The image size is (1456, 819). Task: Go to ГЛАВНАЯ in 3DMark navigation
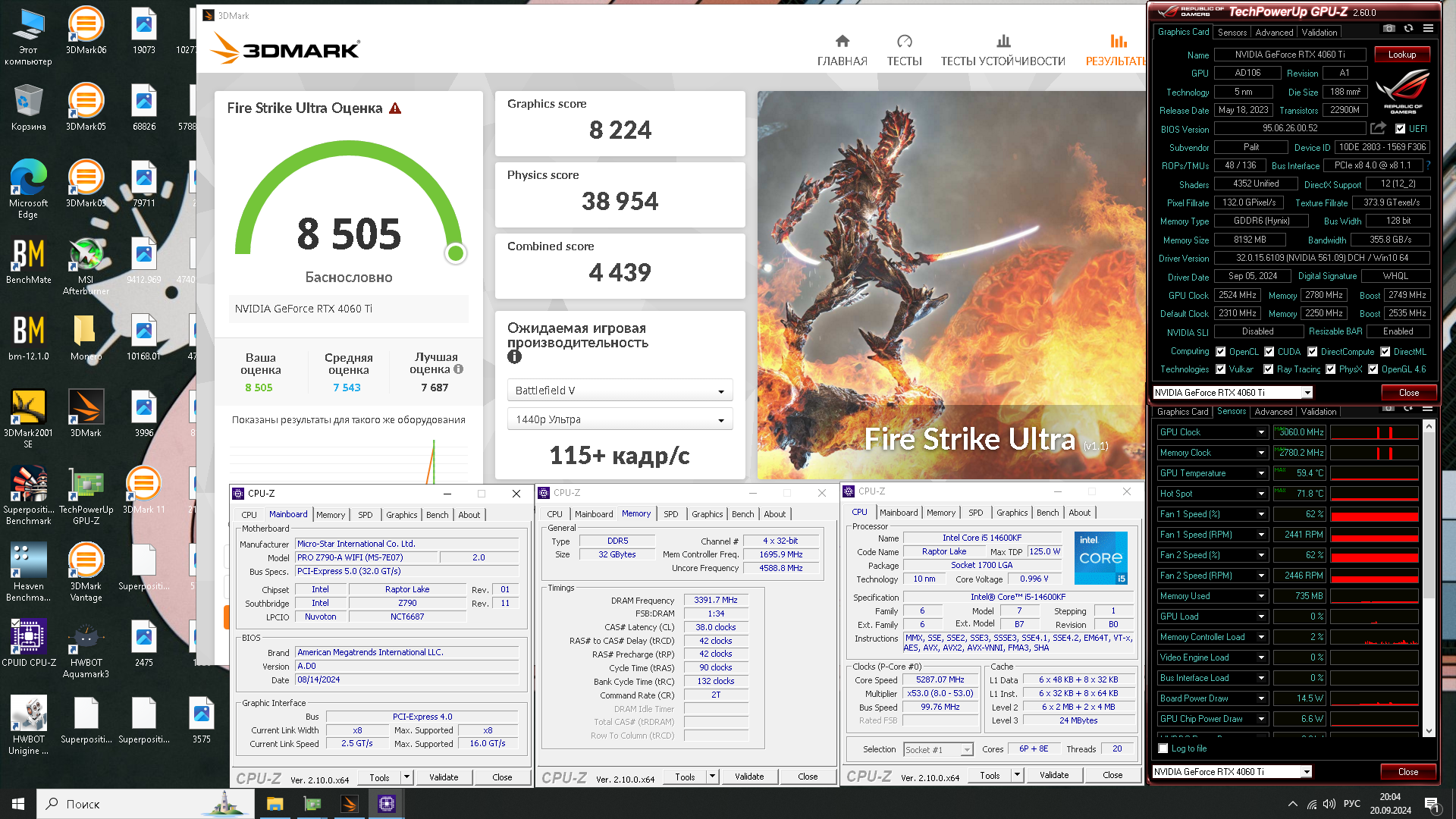842,51
